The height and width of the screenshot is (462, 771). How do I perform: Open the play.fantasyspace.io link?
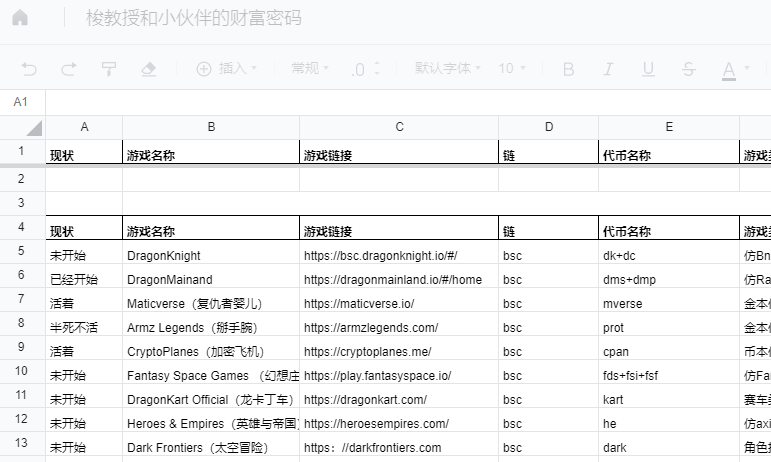pyautogui.click(x=378, y=376)
